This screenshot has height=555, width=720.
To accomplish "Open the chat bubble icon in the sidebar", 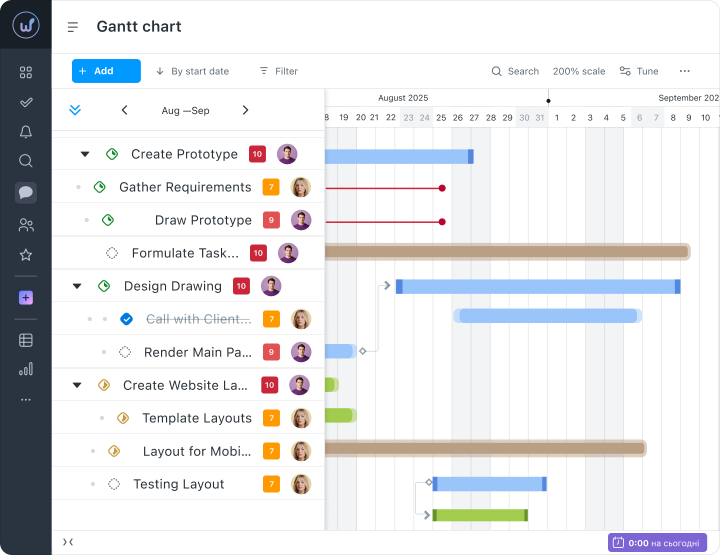I will 26,192.
